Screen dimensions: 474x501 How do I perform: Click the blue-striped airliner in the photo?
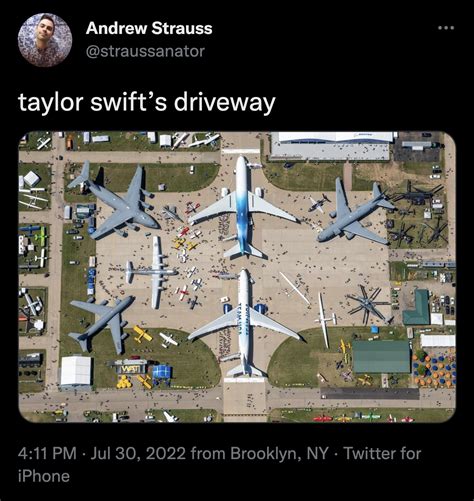243,208
